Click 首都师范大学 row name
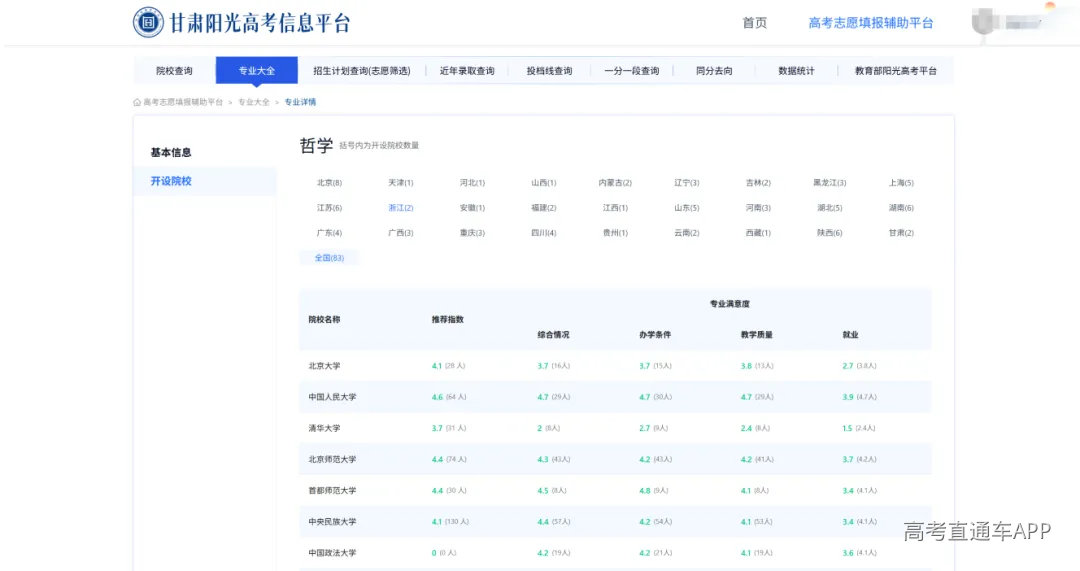The height and width of the screenshot is (571, 1080). [x=332, y=490]
